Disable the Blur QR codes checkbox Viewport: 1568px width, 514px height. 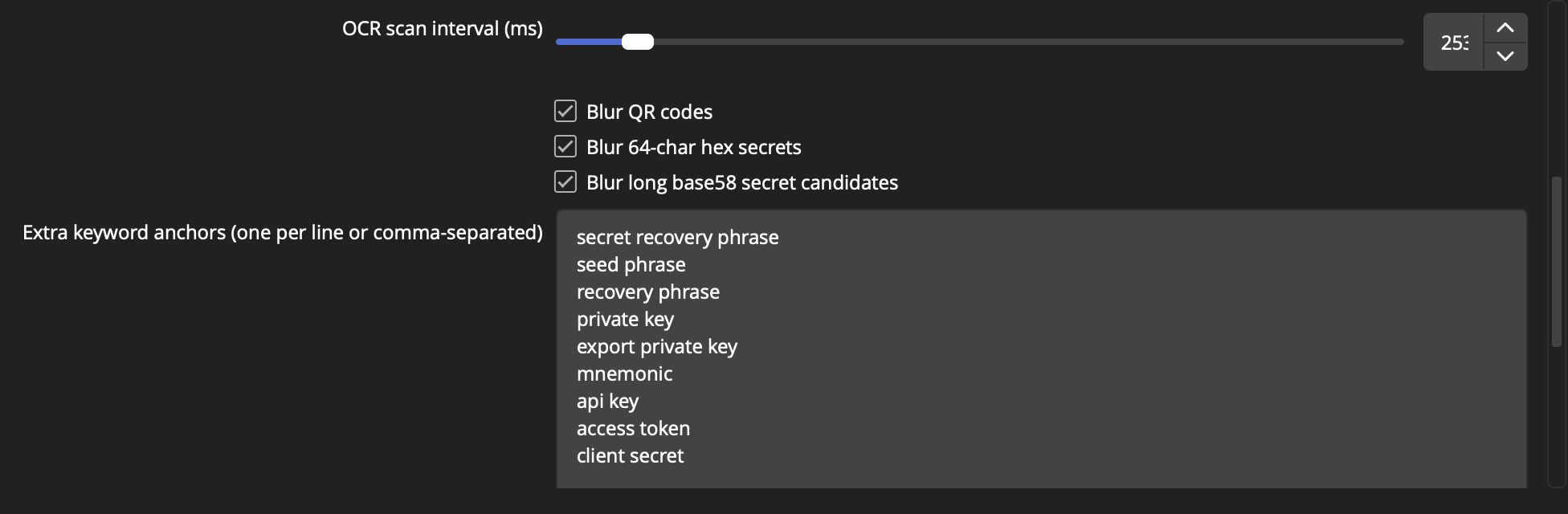(x=565, y=111)
